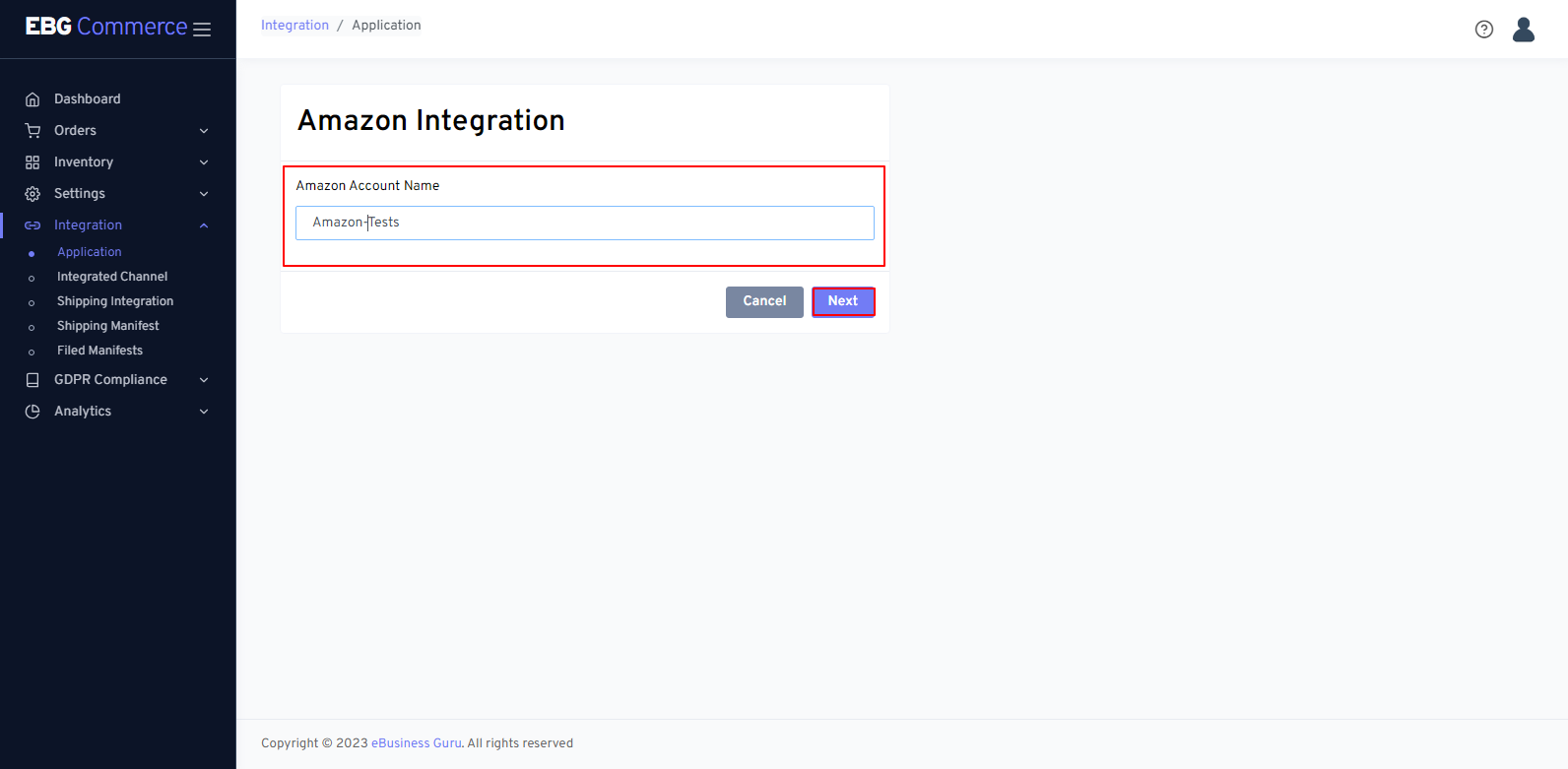Click the Orders cart icon
Screen dimensions: 1568x769
(x=33, y=131)
